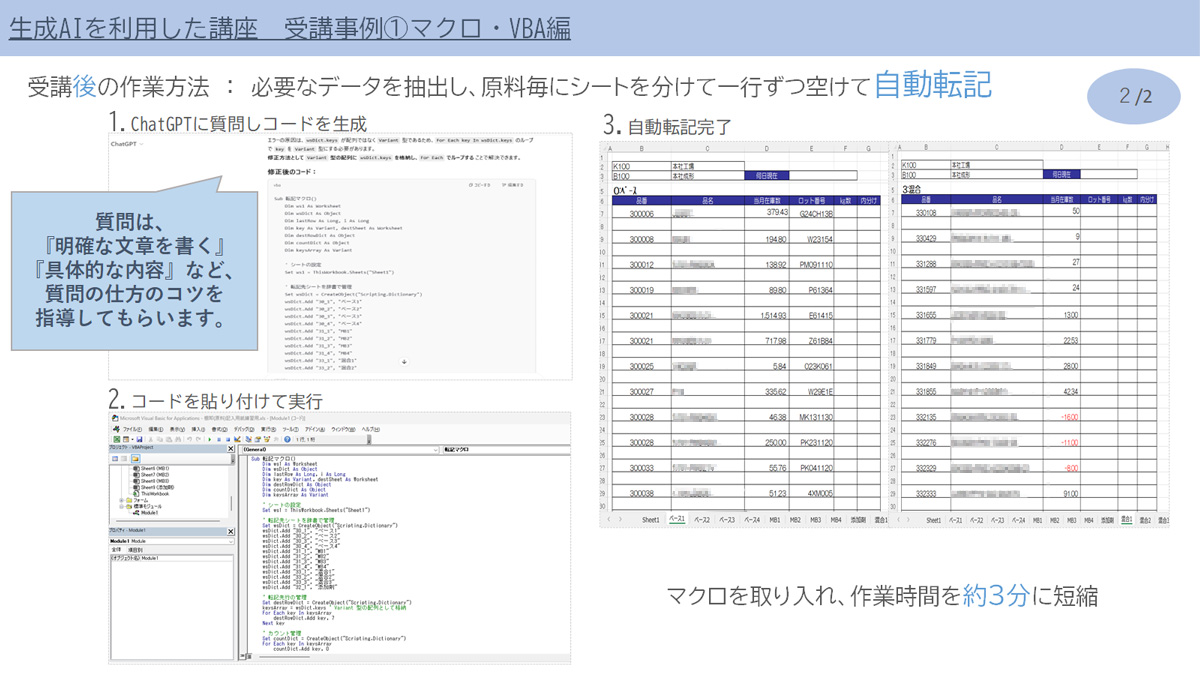Close the Project - VBAProject pane

232,449
